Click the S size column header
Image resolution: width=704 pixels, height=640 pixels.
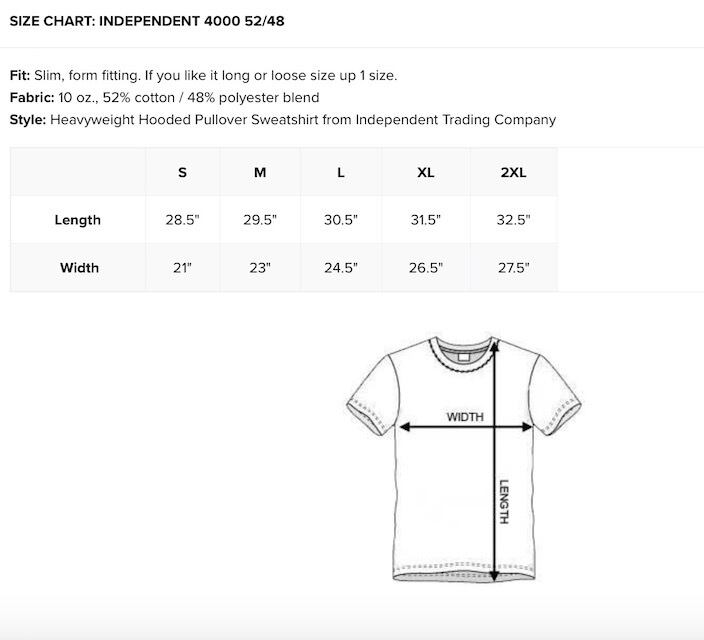(x=182, y=172)
